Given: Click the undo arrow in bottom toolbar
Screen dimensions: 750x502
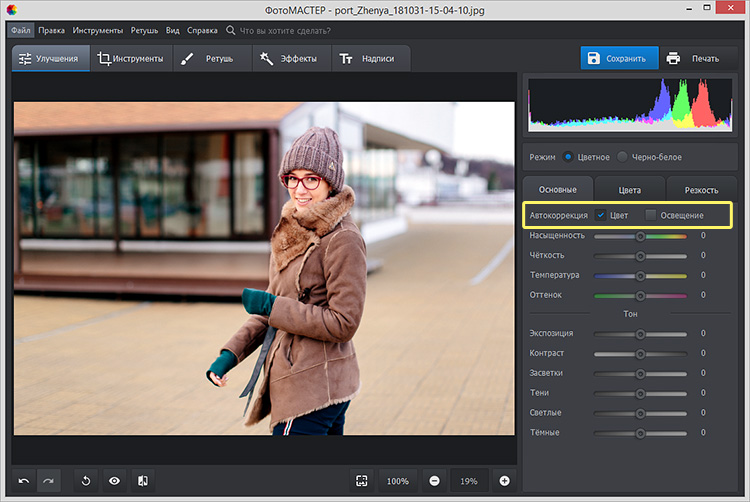Looking at the screenshot, I should pyautogui.click(x=24, y=481).
